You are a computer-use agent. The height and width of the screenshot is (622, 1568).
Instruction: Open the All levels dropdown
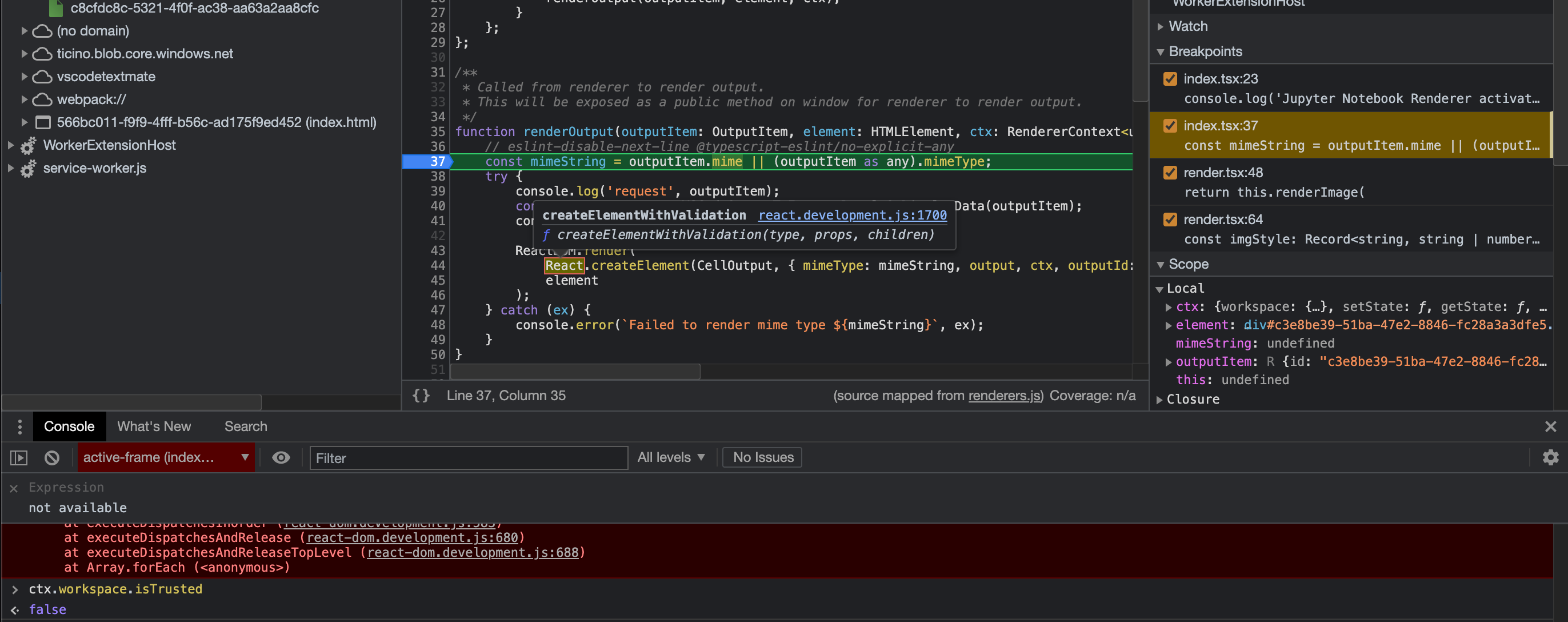pos(671,457)
